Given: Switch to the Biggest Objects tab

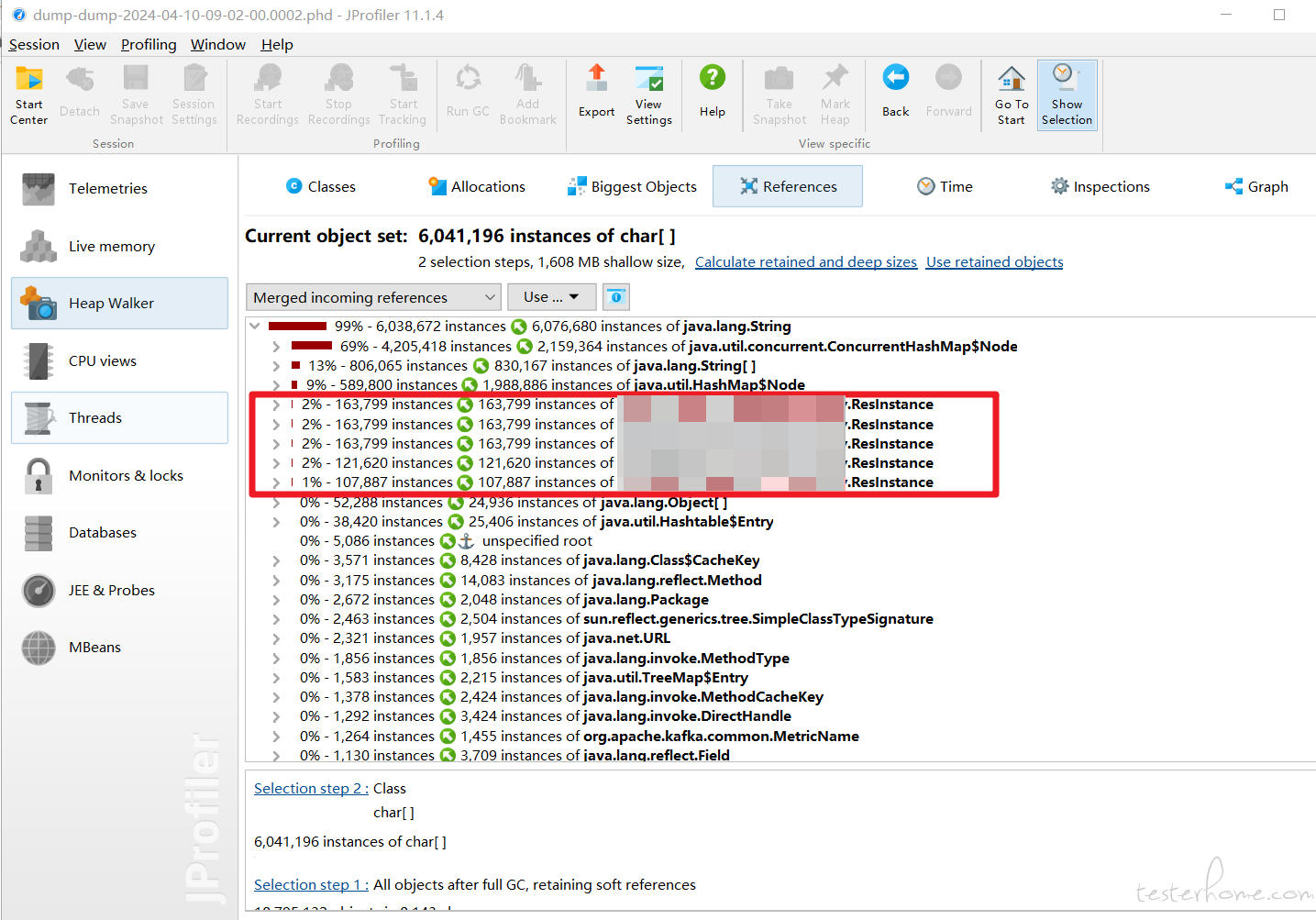Looking at the screenshot, I should tap(632, 186).
